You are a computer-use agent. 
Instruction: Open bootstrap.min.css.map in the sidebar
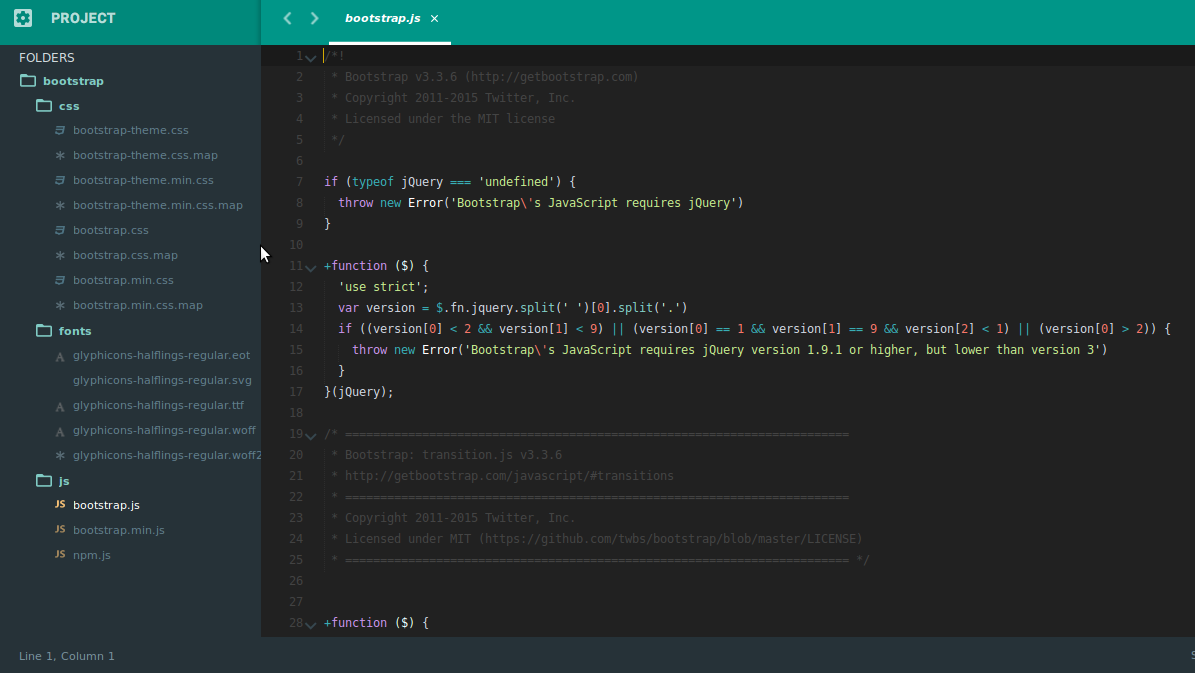click(137, 306)
